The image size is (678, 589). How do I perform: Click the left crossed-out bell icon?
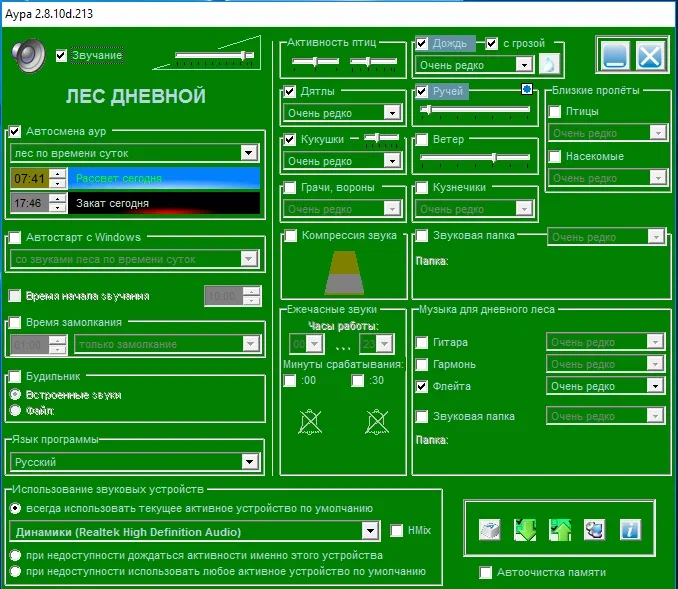click(308, 423)
